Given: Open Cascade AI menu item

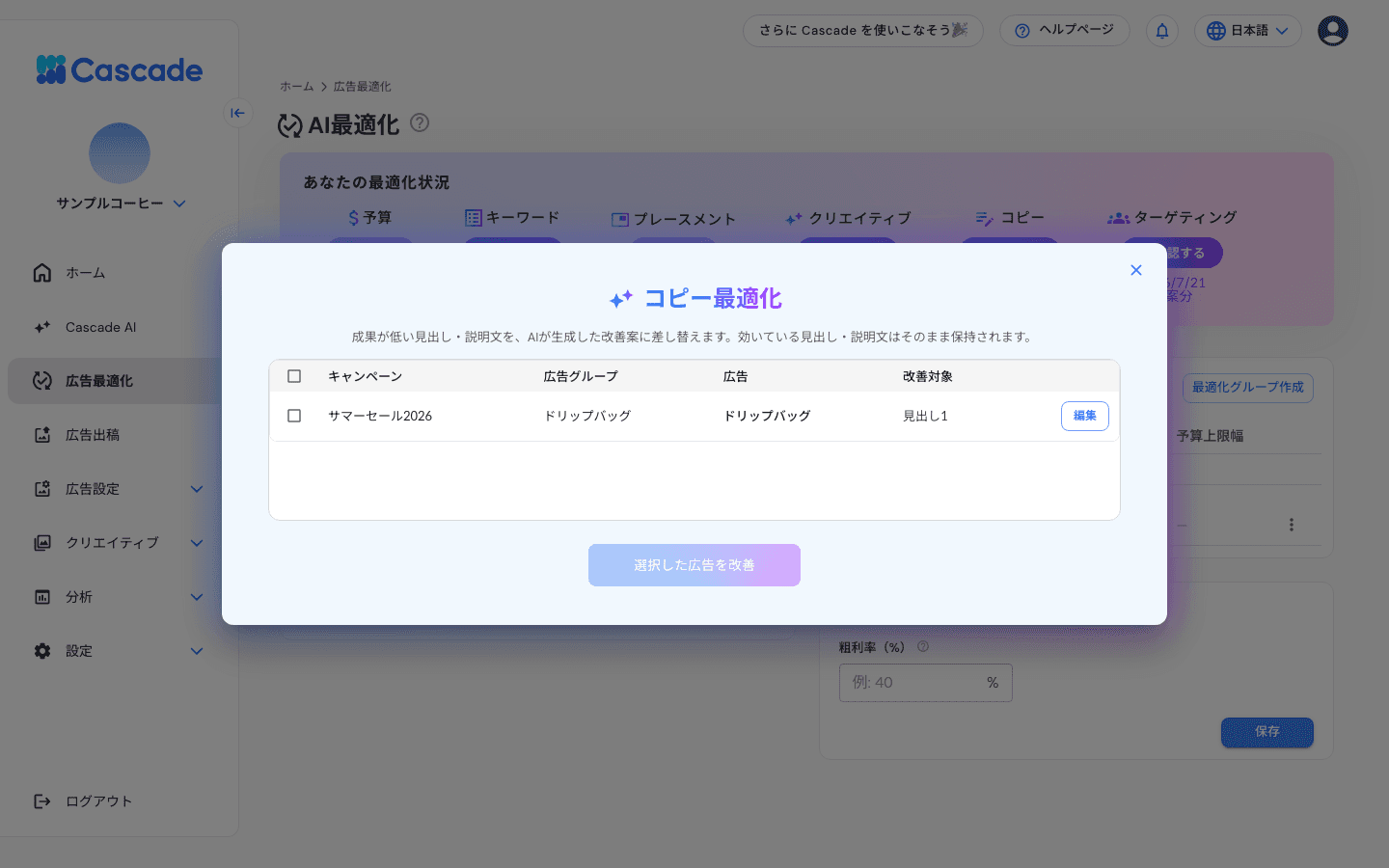Looking at the screenshot, I should tap(100, 327).
